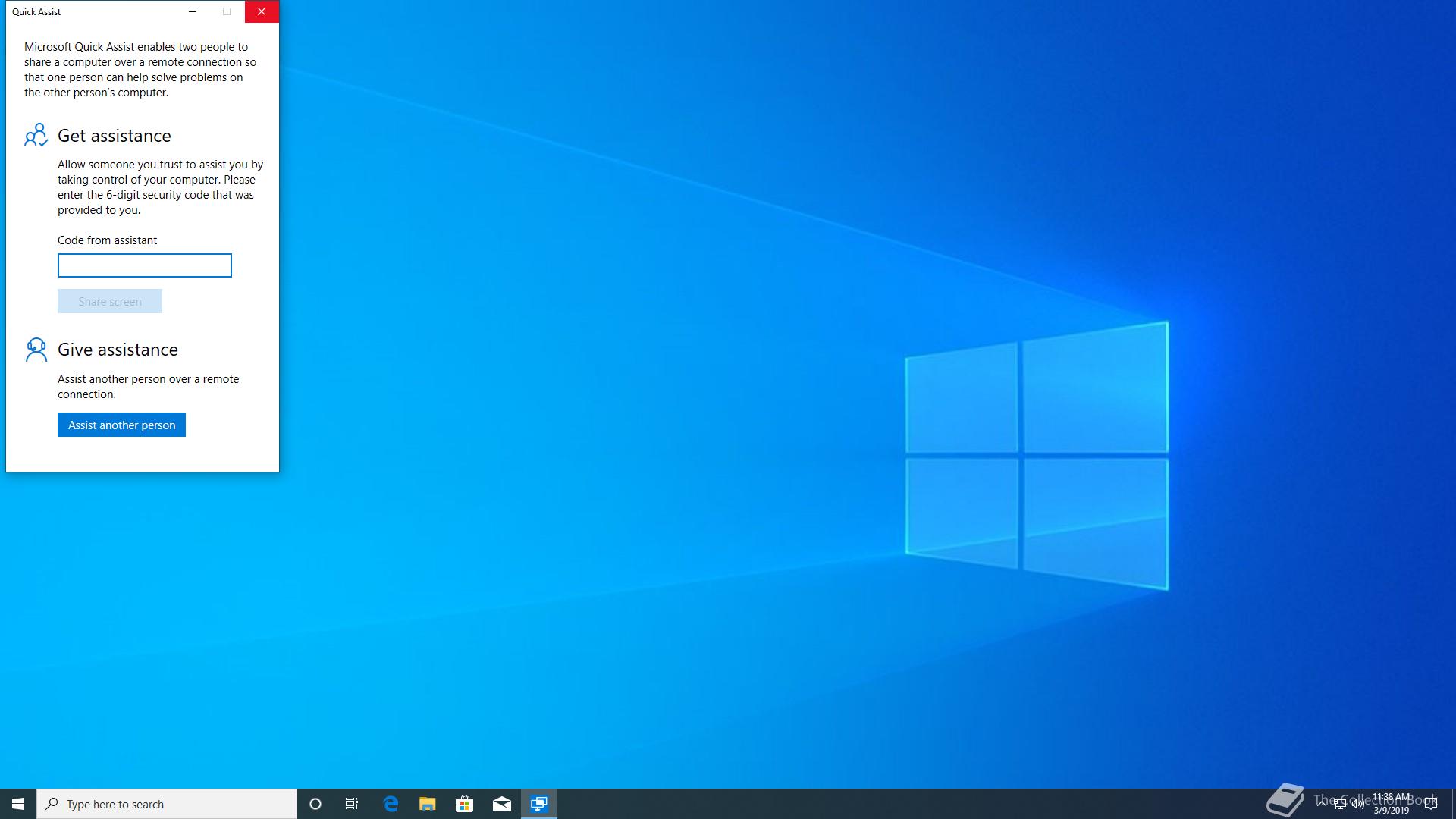This screenshot has height=819, width=1456.
Task: Click the Code from assistant label
Action: (108, 240)
